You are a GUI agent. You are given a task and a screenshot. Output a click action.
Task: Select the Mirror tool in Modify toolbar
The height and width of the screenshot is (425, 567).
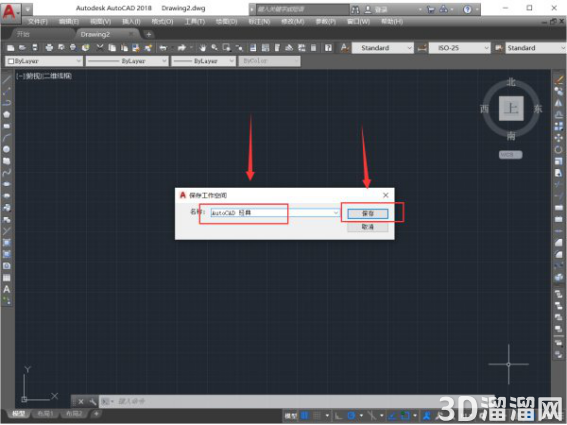pyautogui.click(x=559, y=103)
